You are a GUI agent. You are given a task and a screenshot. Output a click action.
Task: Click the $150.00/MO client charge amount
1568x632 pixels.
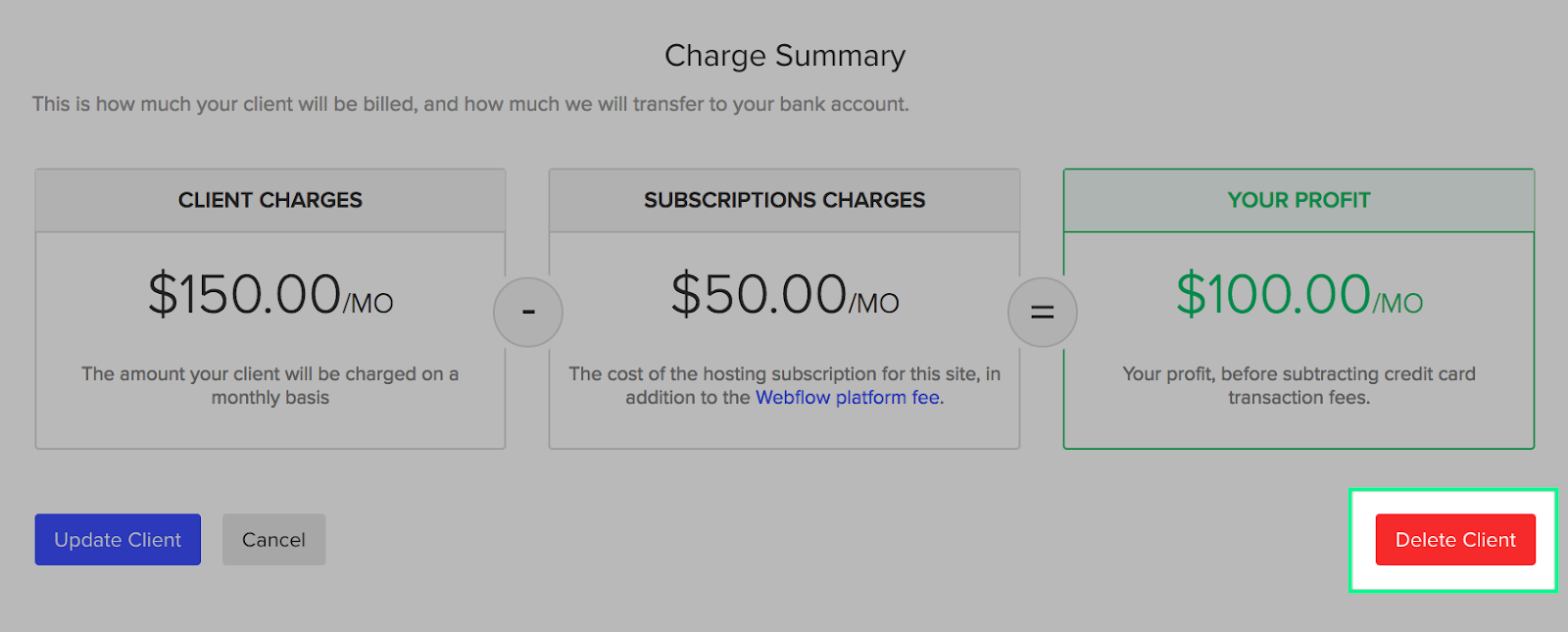(x=270, y=294)
